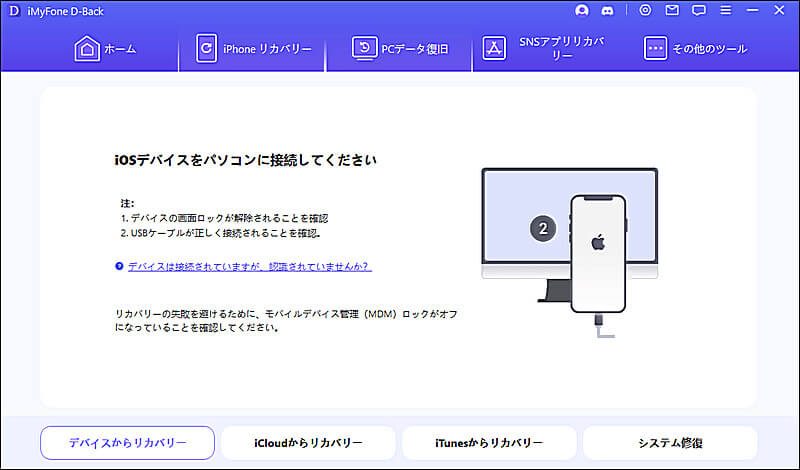Open SNSアプリリカバリー tab
Viewport: 800px width, 470px height.
[544, 49]
